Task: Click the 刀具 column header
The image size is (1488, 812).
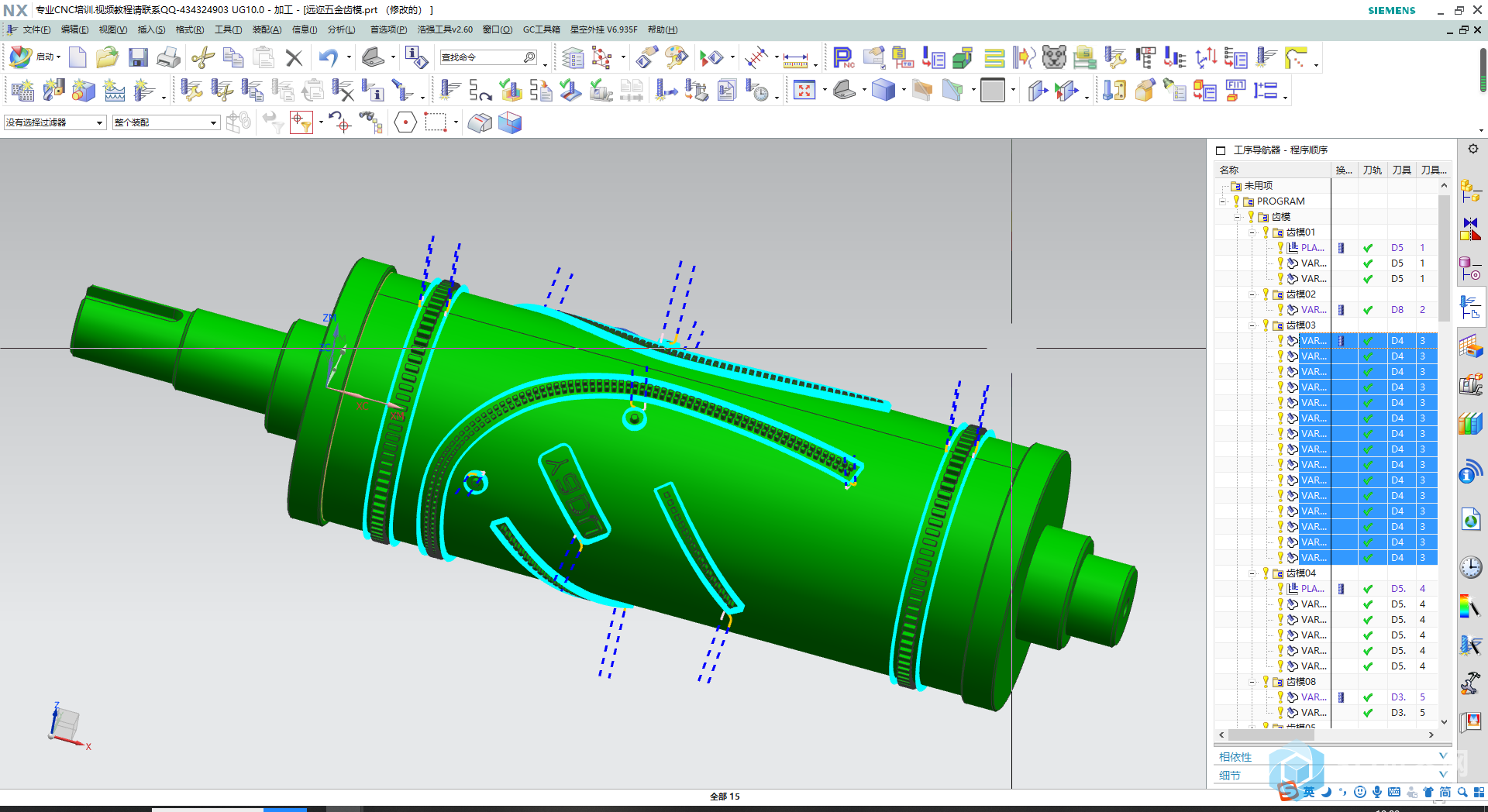Action: pyautogui.click(x=1401, y=170)
